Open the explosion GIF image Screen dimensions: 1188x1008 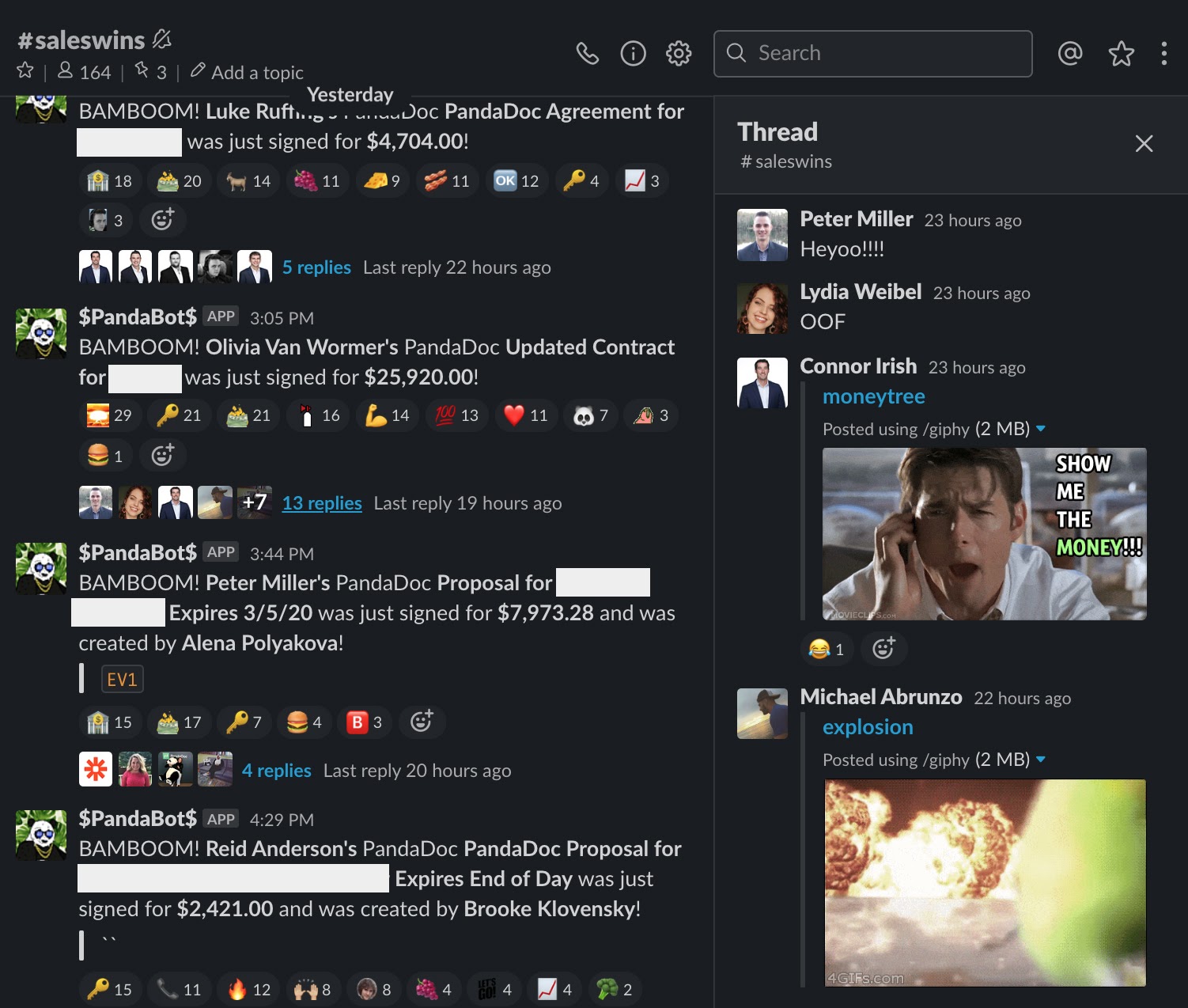pos(985,883)
